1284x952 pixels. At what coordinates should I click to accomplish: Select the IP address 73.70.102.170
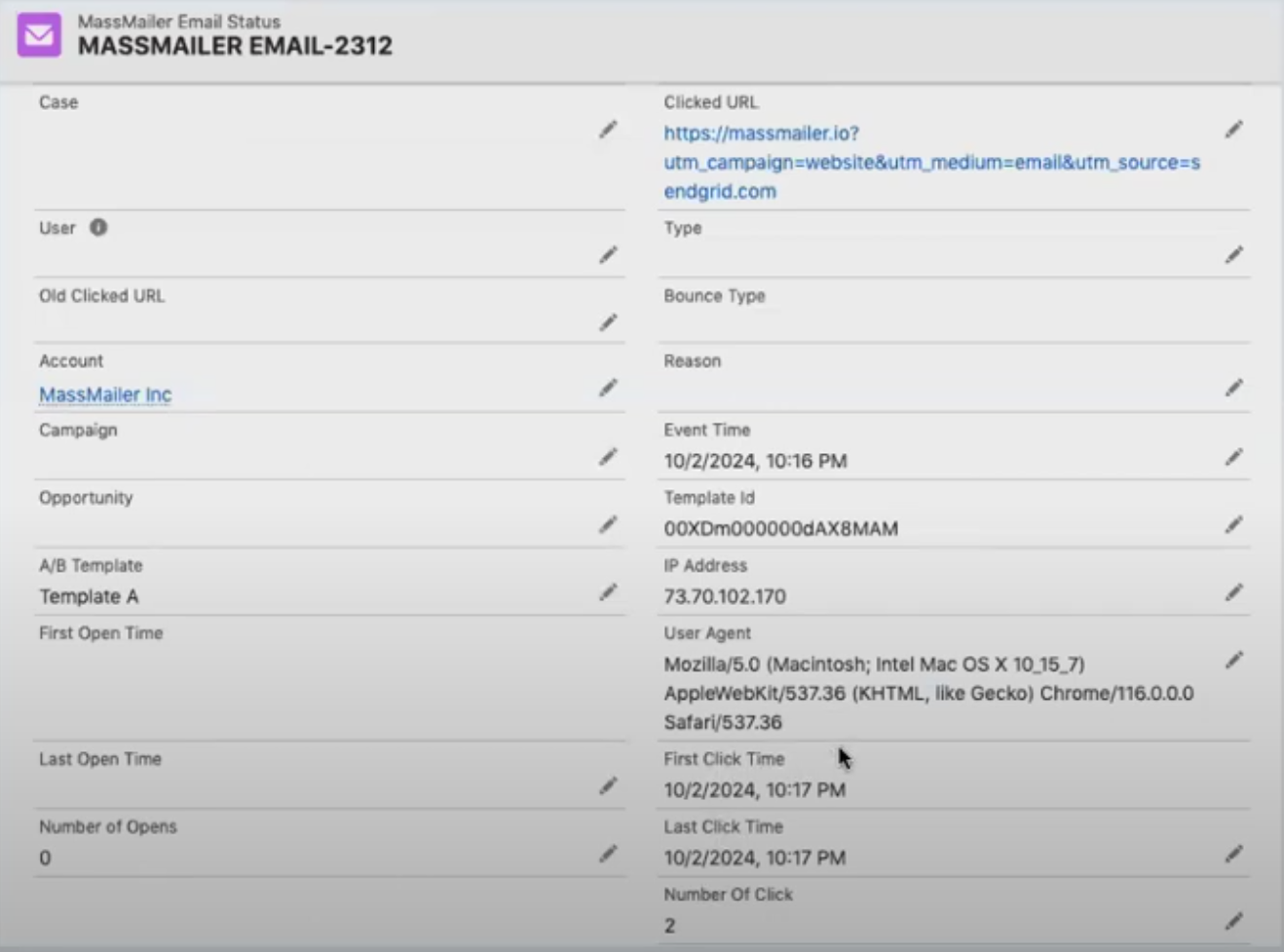point(725,596)
